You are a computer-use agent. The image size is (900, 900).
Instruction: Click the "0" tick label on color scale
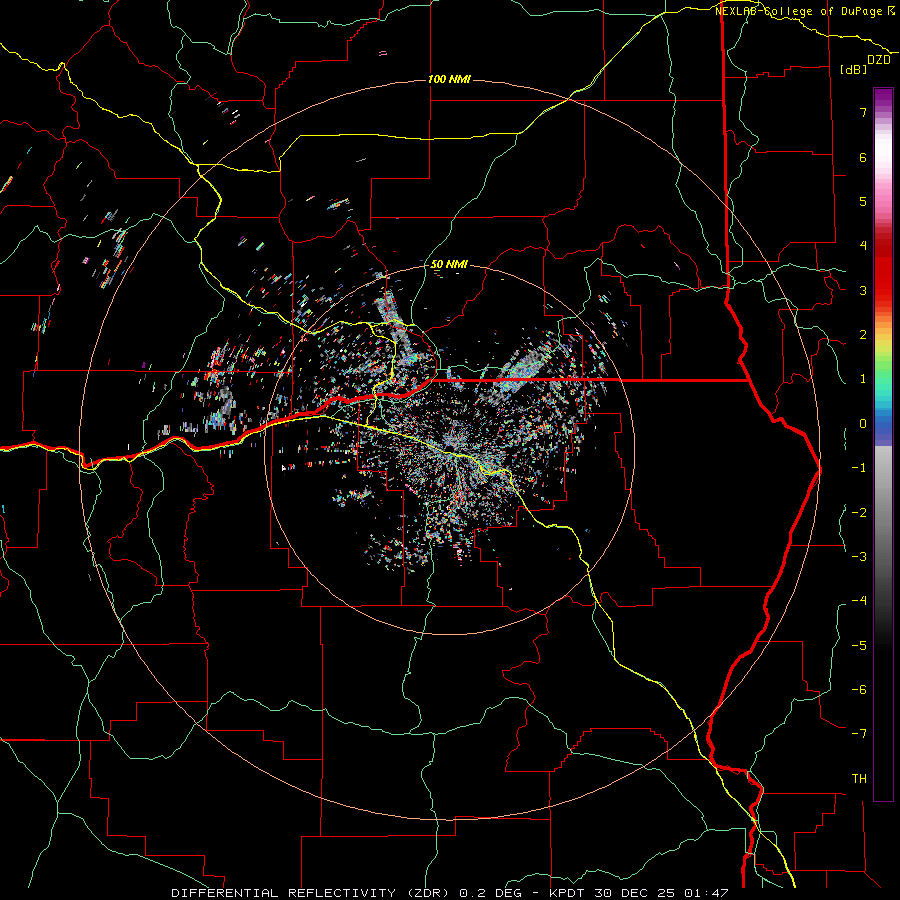862,424
